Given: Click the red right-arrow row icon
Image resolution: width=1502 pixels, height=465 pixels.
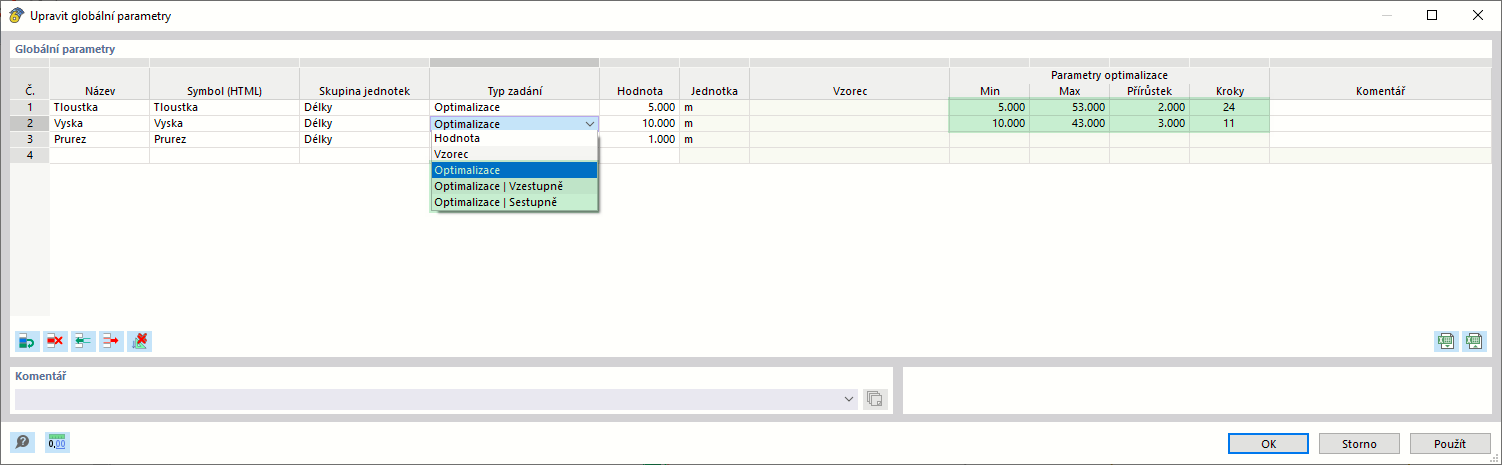Looking at the screenshot, I should click(x=111, y=341).
